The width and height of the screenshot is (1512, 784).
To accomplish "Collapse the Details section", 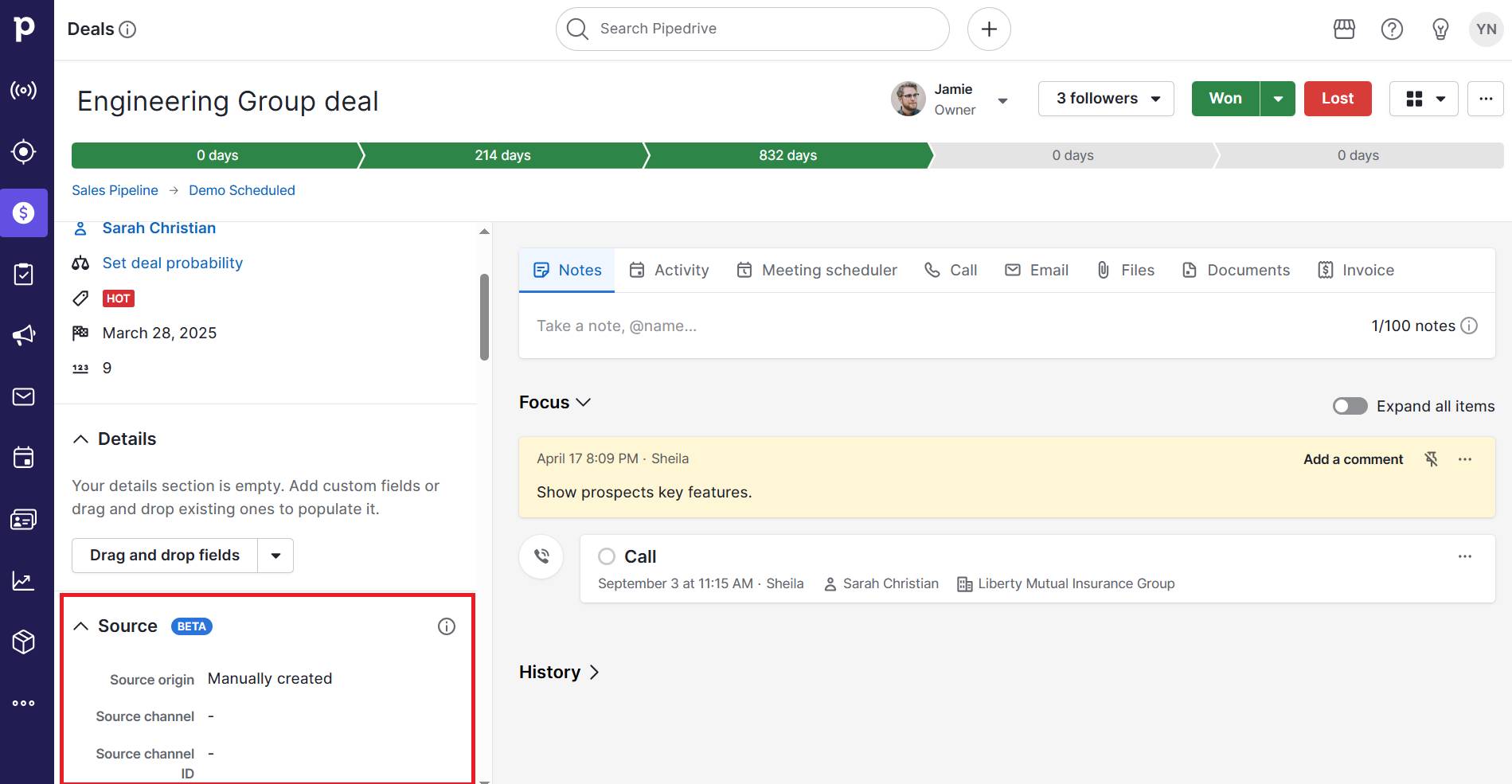I will coord(81,439).
